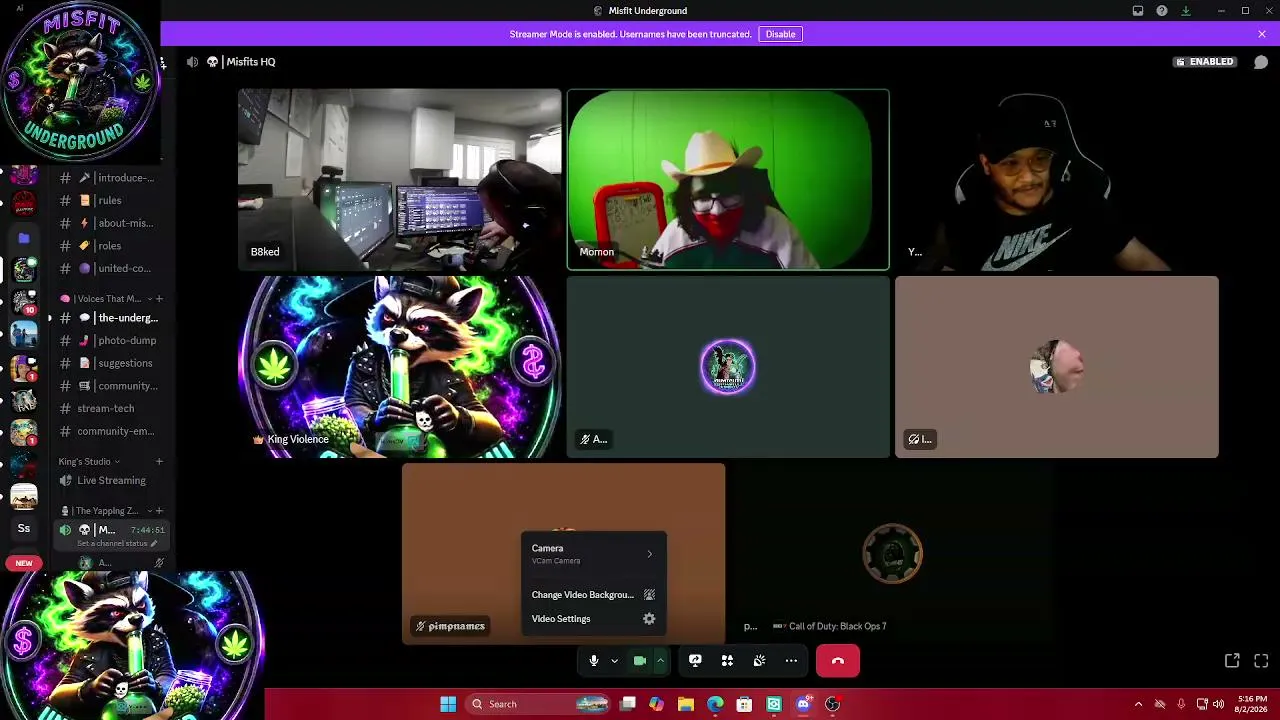Open Task View on the taskbar
Screen dimensions: 1280x720
[628, 704]
